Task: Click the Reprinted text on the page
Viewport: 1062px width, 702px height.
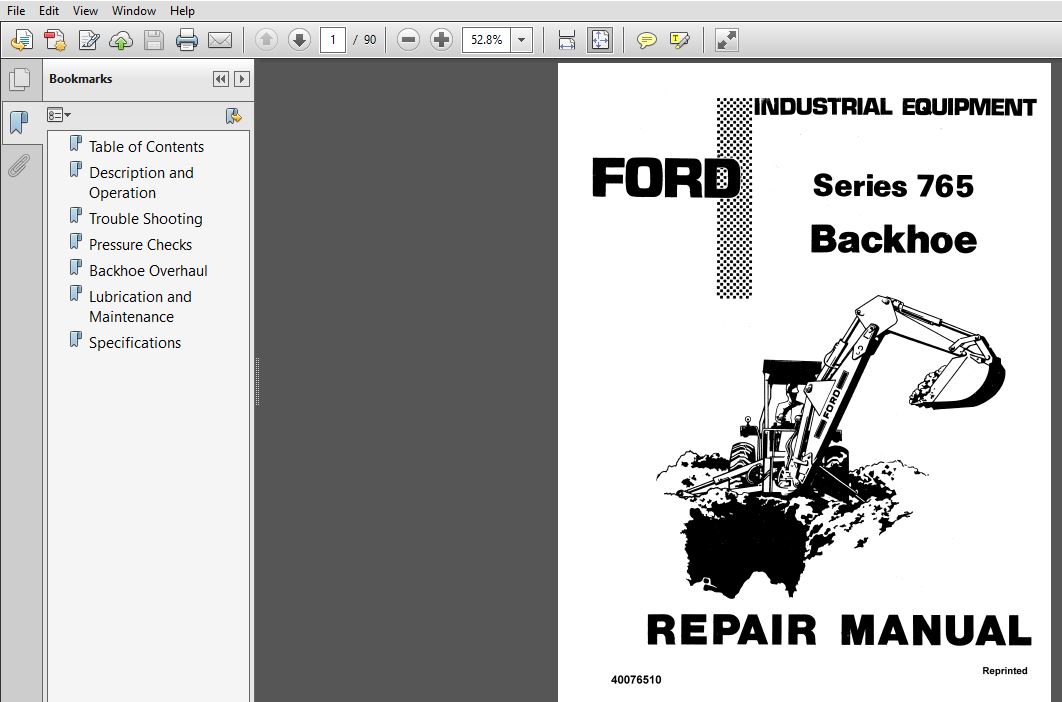Action: [1004, 671]
